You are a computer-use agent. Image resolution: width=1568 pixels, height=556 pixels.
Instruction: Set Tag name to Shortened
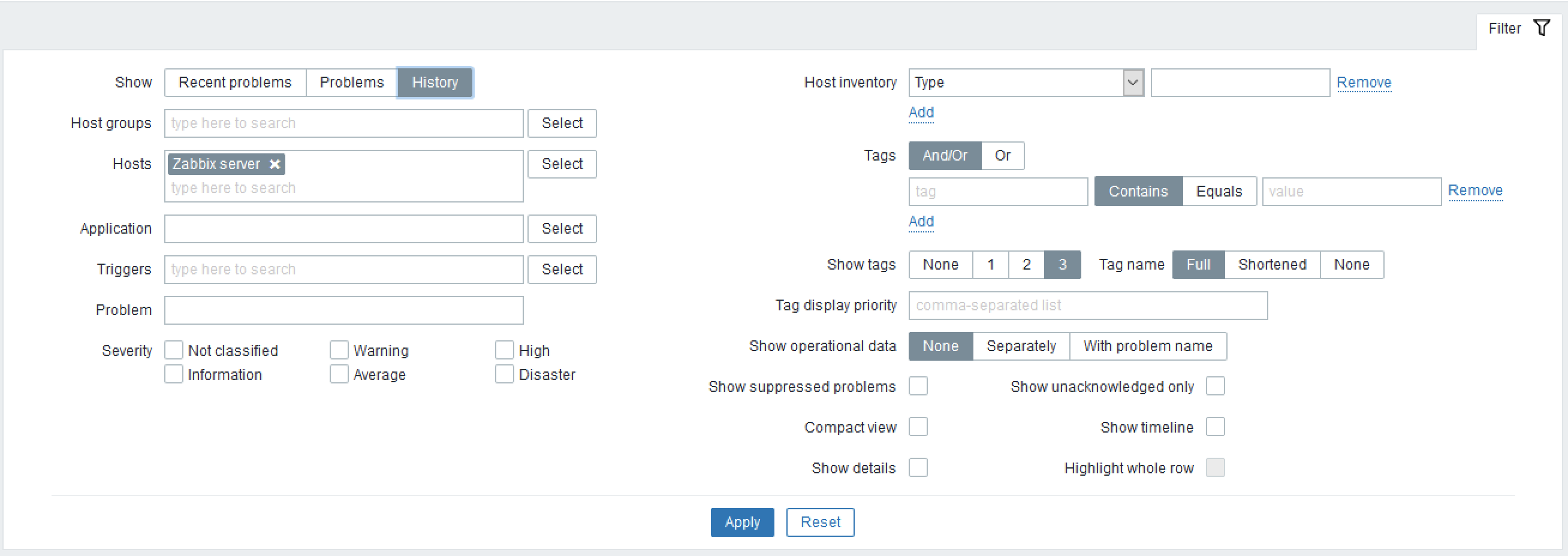[x=1271, y=265]
